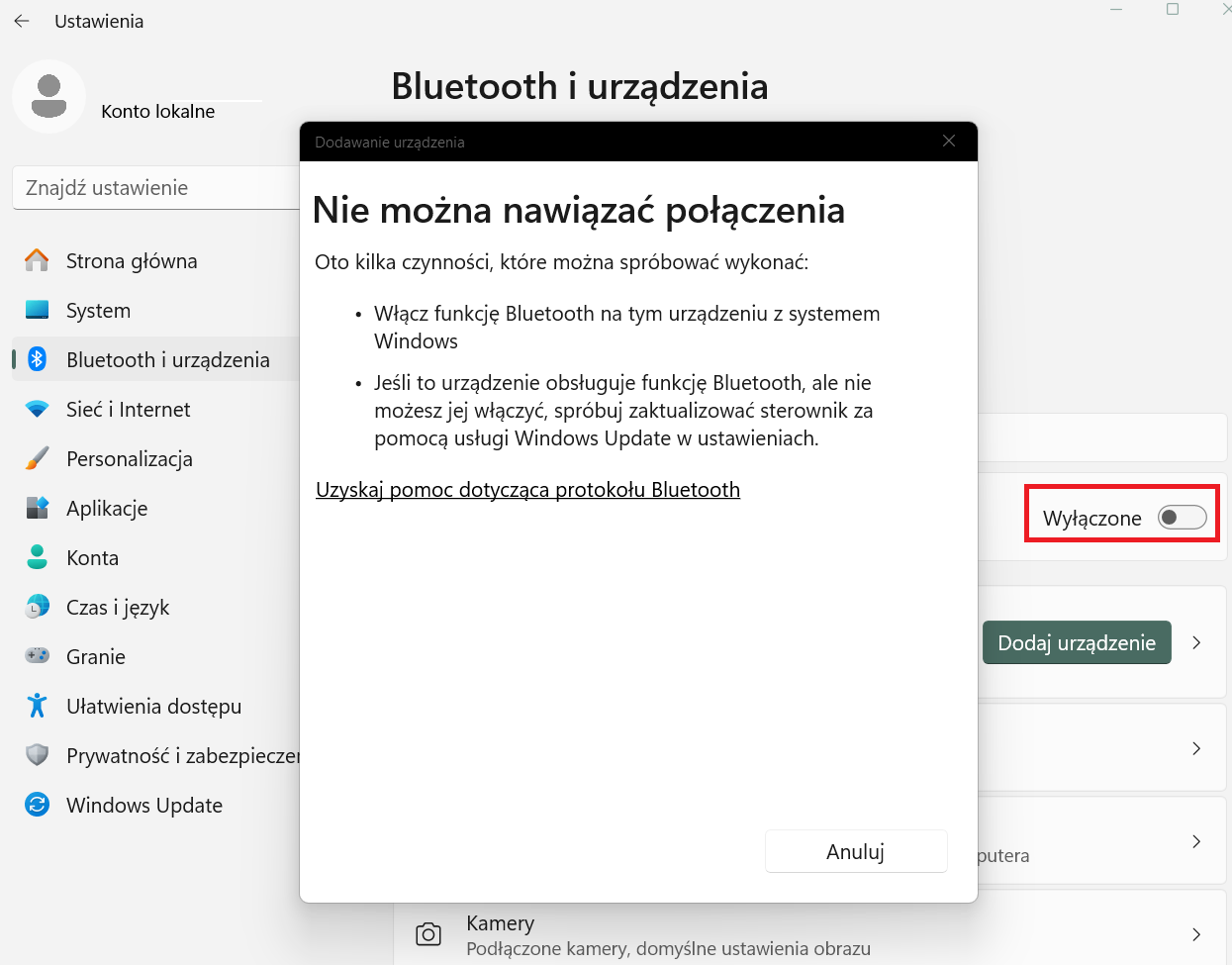Click the Konta person icon
The width and height of the screenshot is (1232, 965).
[x=37, y=557]
